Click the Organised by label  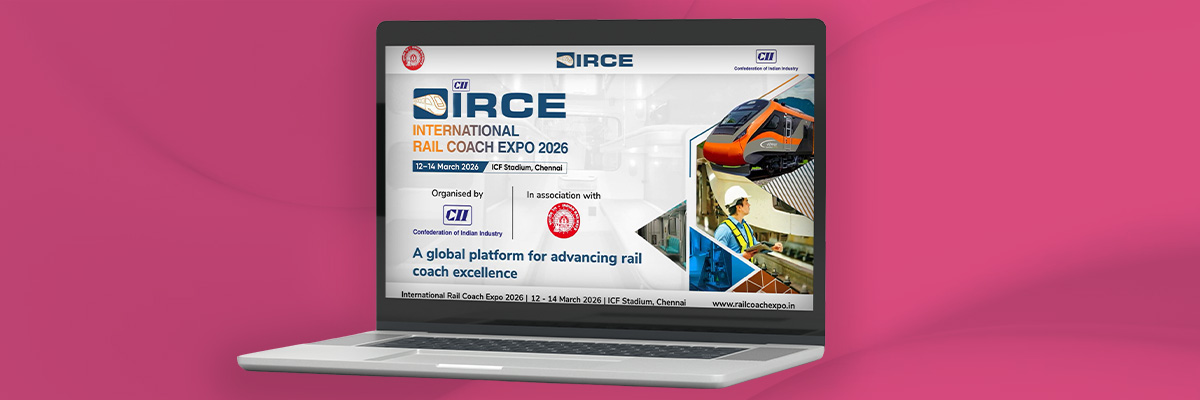[457, 193]
